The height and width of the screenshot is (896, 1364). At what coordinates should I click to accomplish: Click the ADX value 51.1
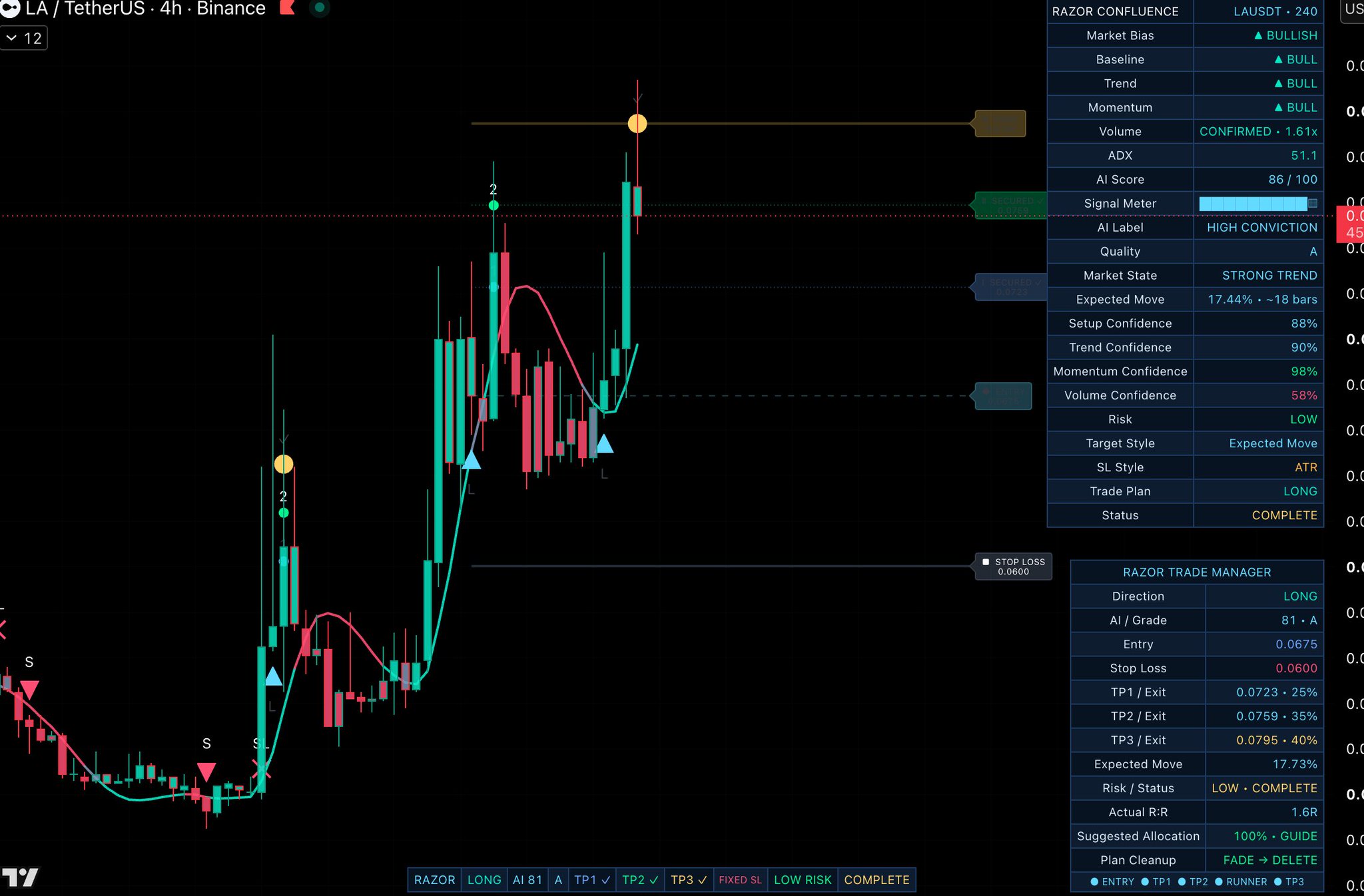1304,155
